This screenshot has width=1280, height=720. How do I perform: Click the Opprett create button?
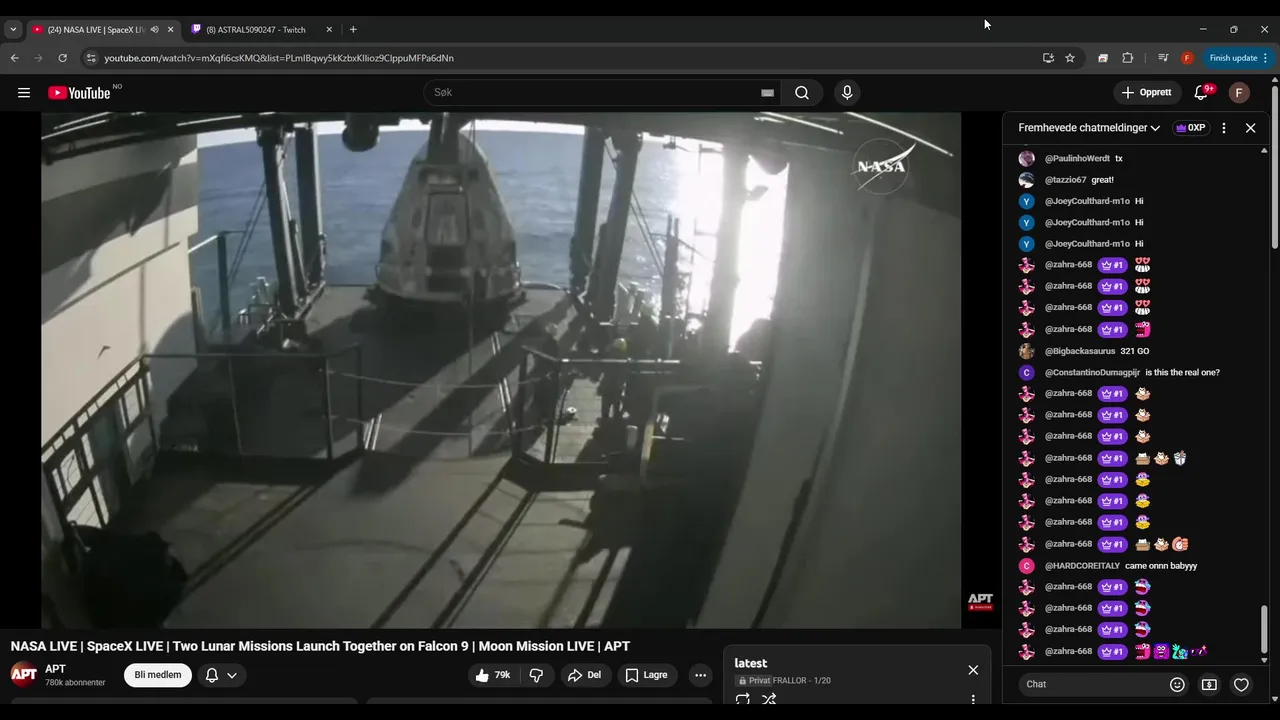click(1147, 93)
